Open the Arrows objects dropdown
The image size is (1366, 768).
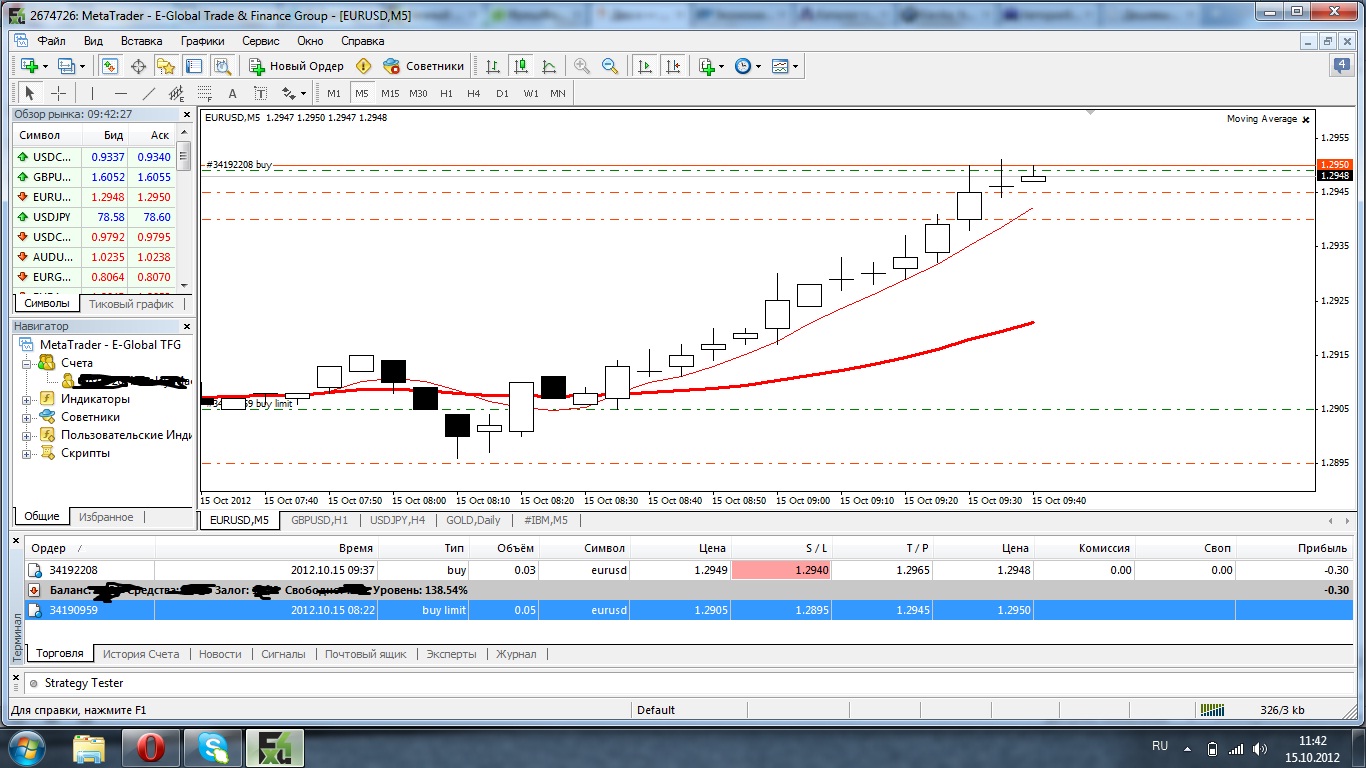(x=293, y=93)
